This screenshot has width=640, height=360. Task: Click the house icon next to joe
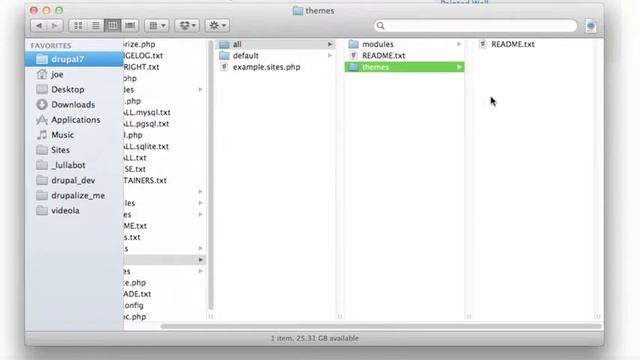click(42, 74)
